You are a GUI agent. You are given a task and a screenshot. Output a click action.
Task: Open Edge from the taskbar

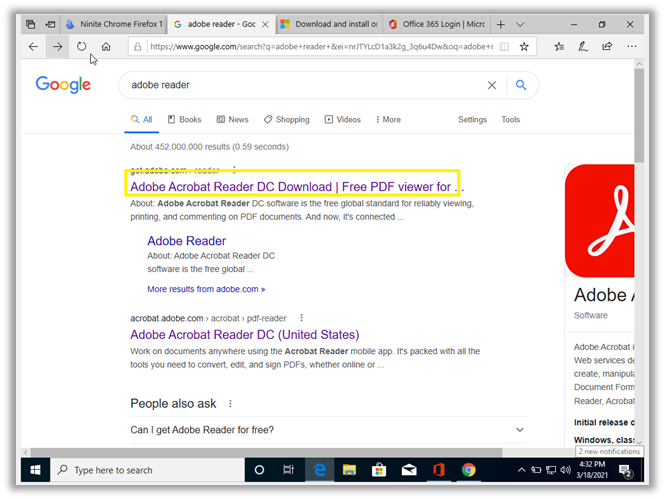coord(320,470)
